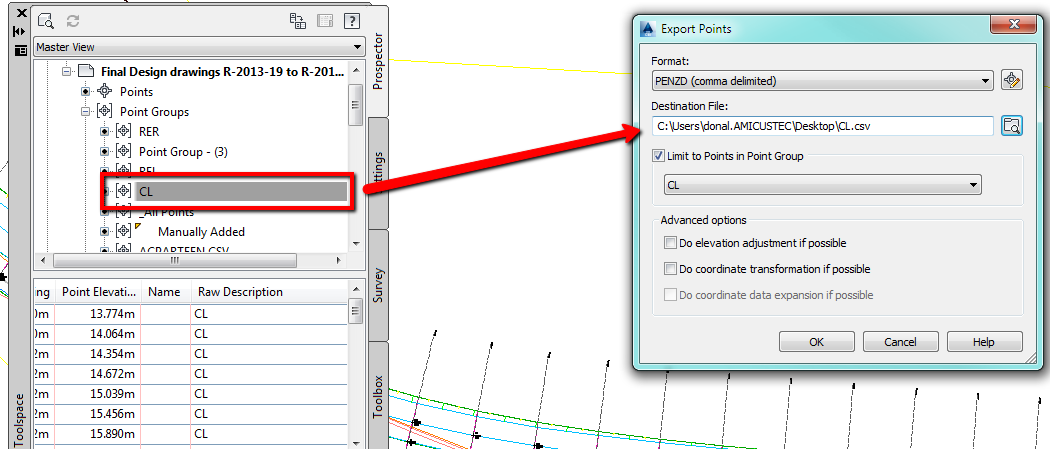Select the _All Points group
Viewport: 1050px width, 449px height.
click(x=166, y=212)
